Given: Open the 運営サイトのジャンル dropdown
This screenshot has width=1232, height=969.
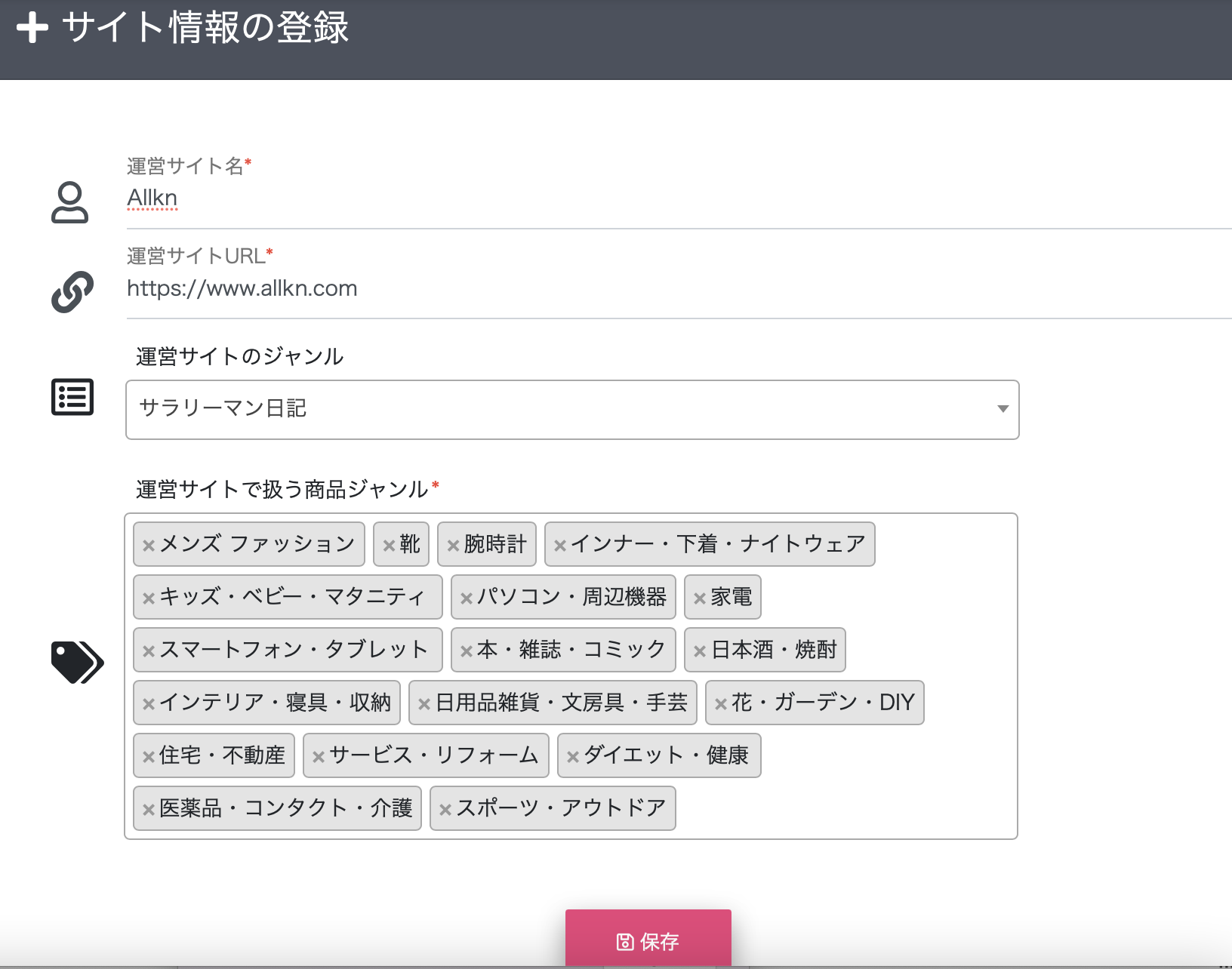Looking at the screenshot, I should click(x=572, y=410).
